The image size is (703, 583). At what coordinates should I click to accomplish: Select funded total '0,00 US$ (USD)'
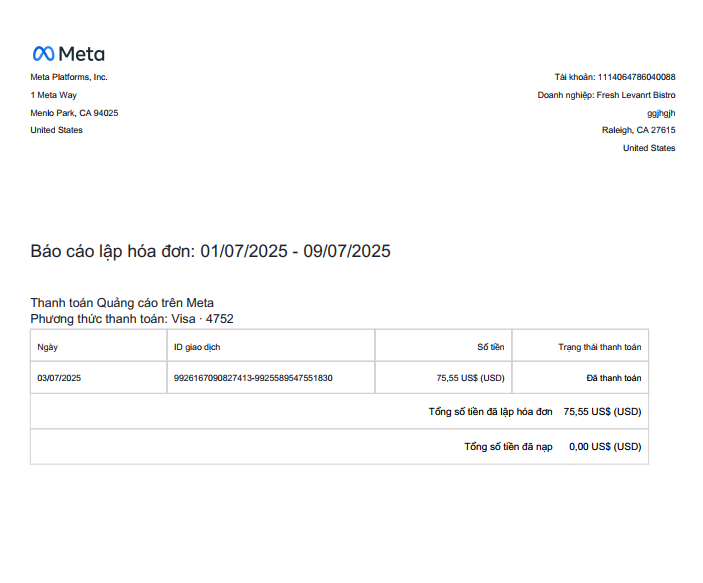(605, 447)
